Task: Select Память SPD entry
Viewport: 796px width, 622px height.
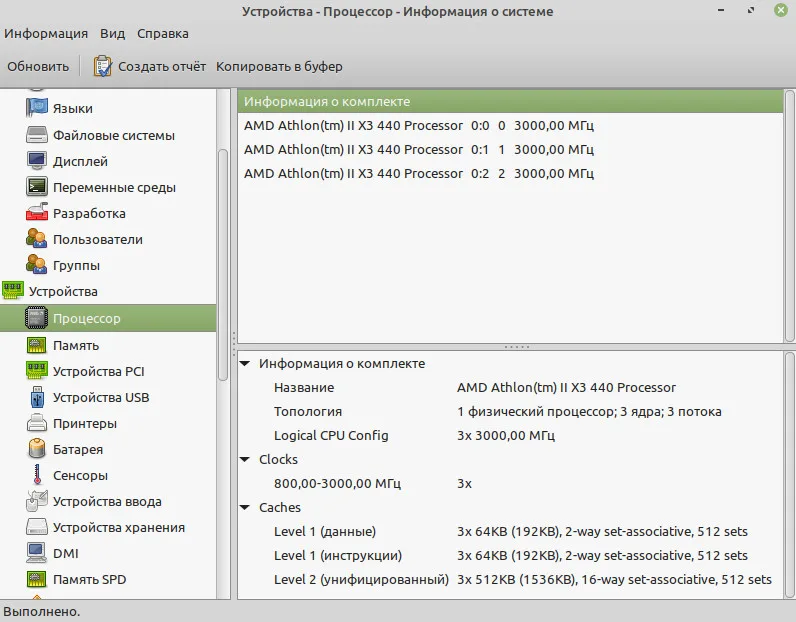Action: (x=89, y=579)
